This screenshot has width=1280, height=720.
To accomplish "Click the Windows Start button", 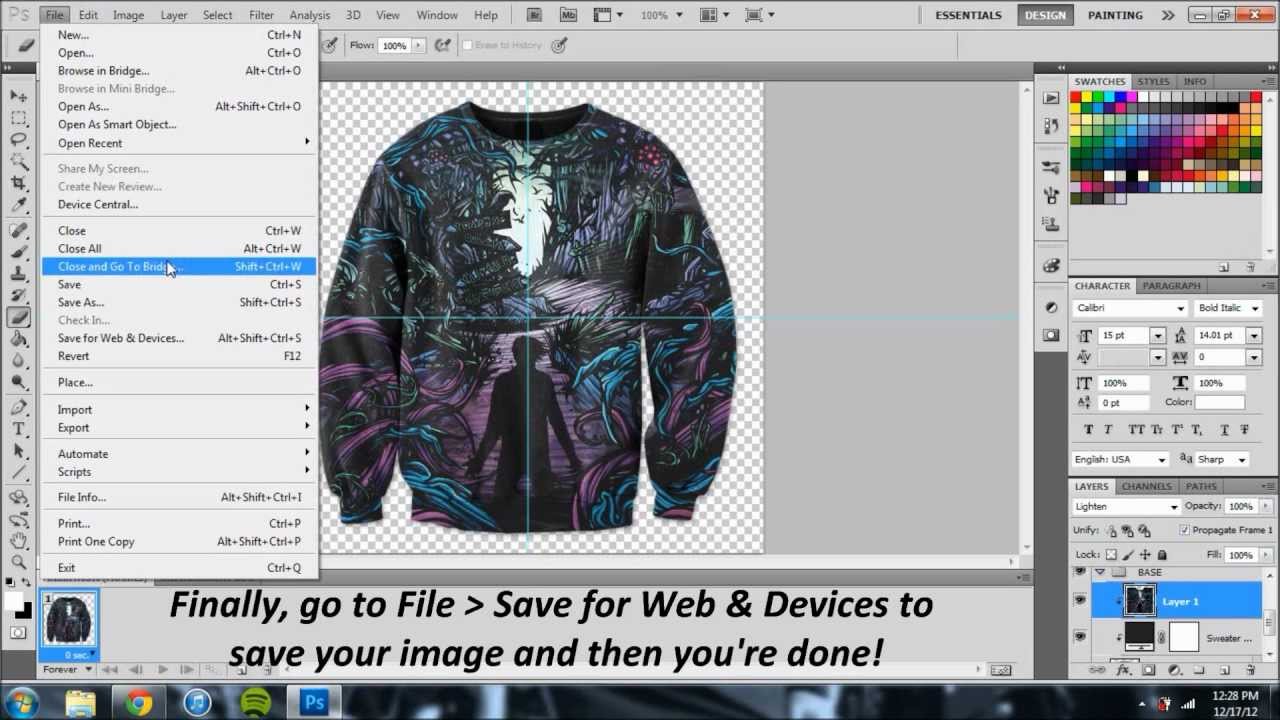I will coord(23,702).
